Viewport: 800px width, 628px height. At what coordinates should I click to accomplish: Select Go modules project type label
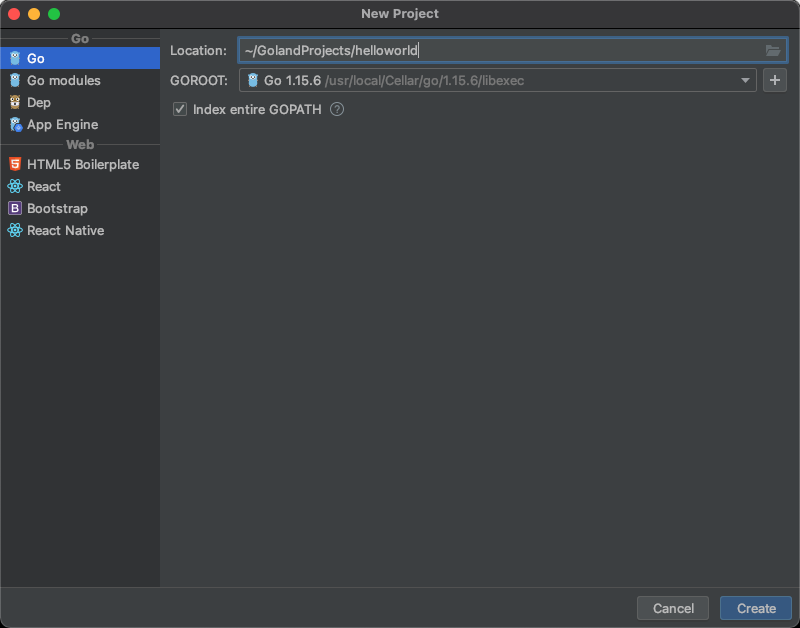coord(64,80)
